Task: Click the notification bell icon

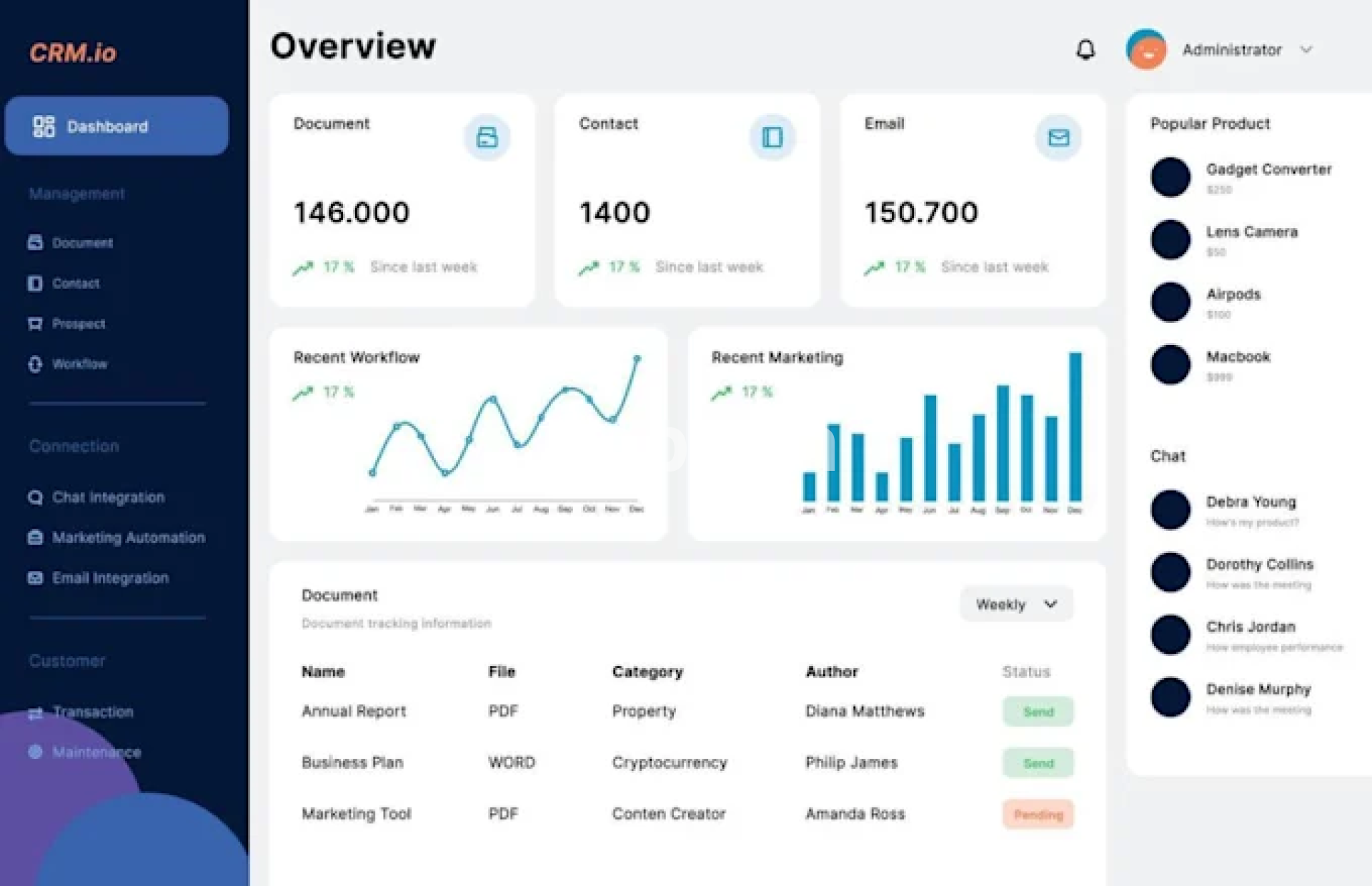Action: click(x=1085, y=49)
